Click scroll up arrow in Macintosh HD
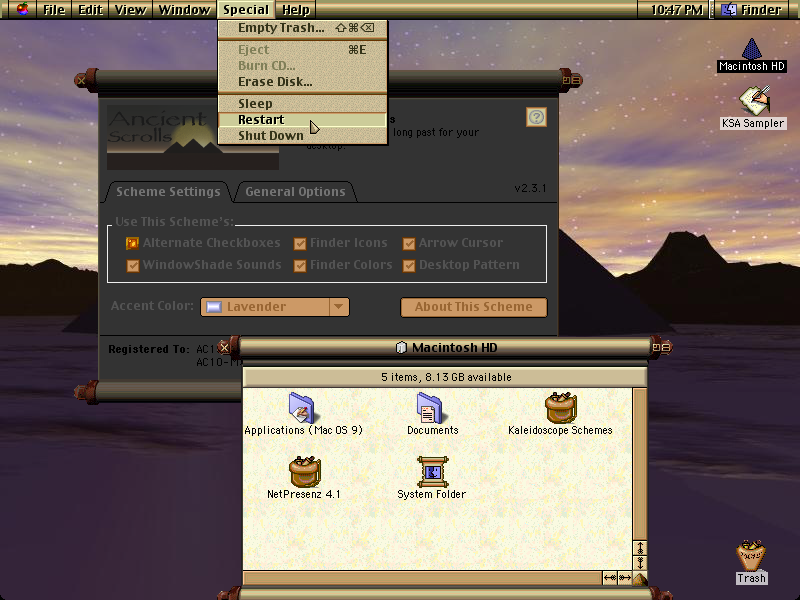This screenshot has height=600, width=800. pyautogui.click(x=640, y=548)
